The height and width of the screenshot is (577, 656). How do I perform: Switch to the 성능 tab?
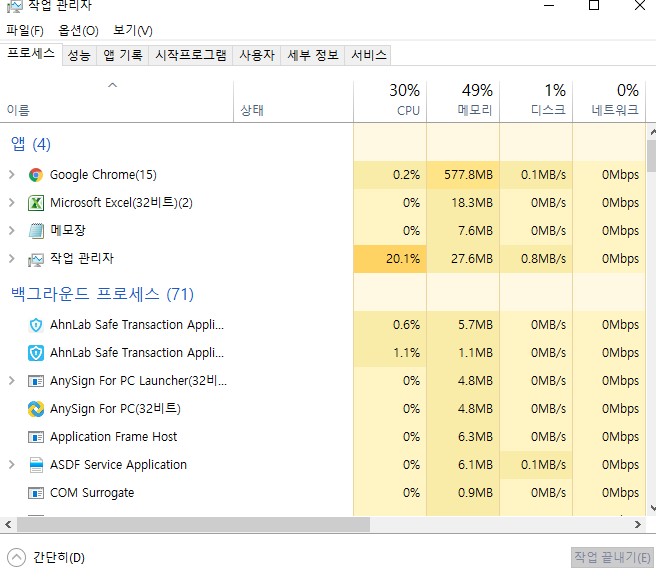79,55
